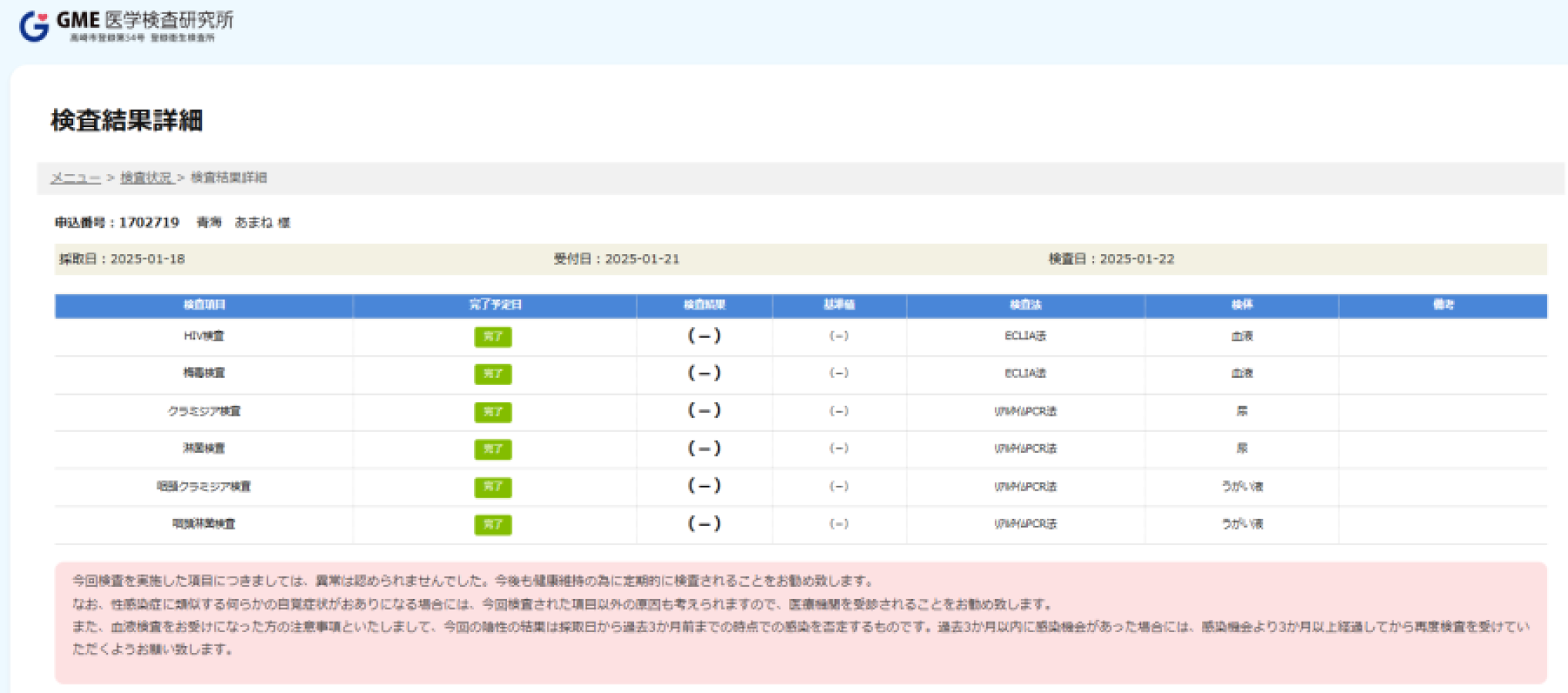Click the 基準値 (−) cell for 淋菌検査
This screenshot has height=693, width=1568.
click(x=839, y=448)
